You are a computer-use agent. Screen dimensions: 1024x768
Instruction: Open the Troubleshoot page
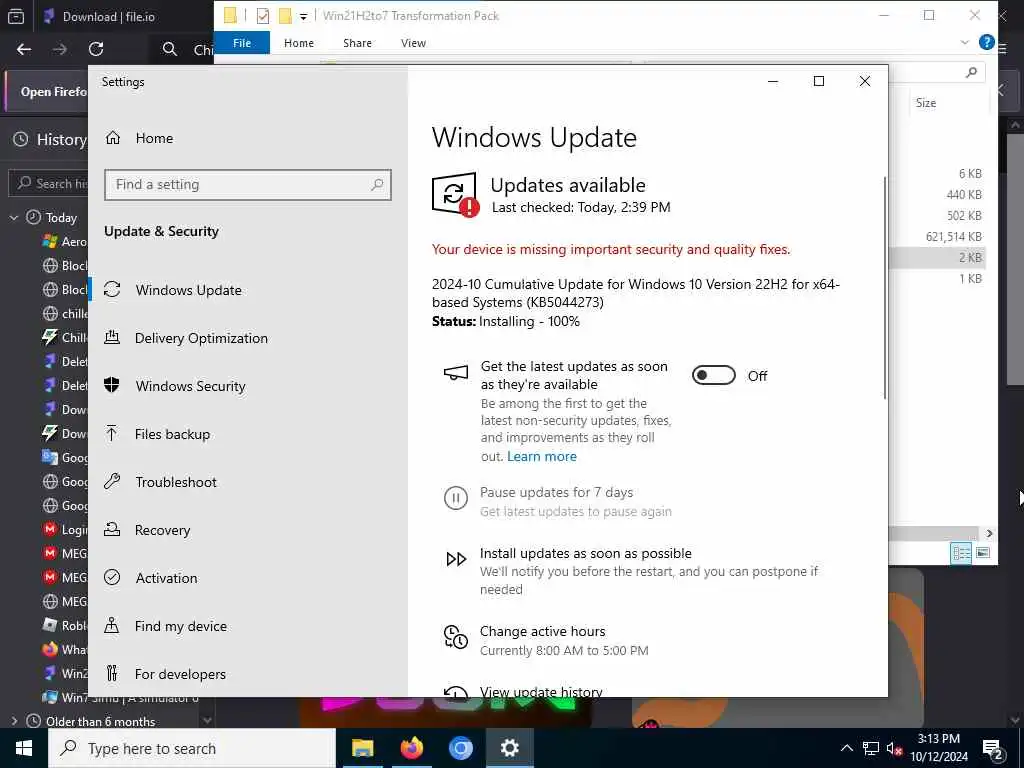click(x=161, y=482)
